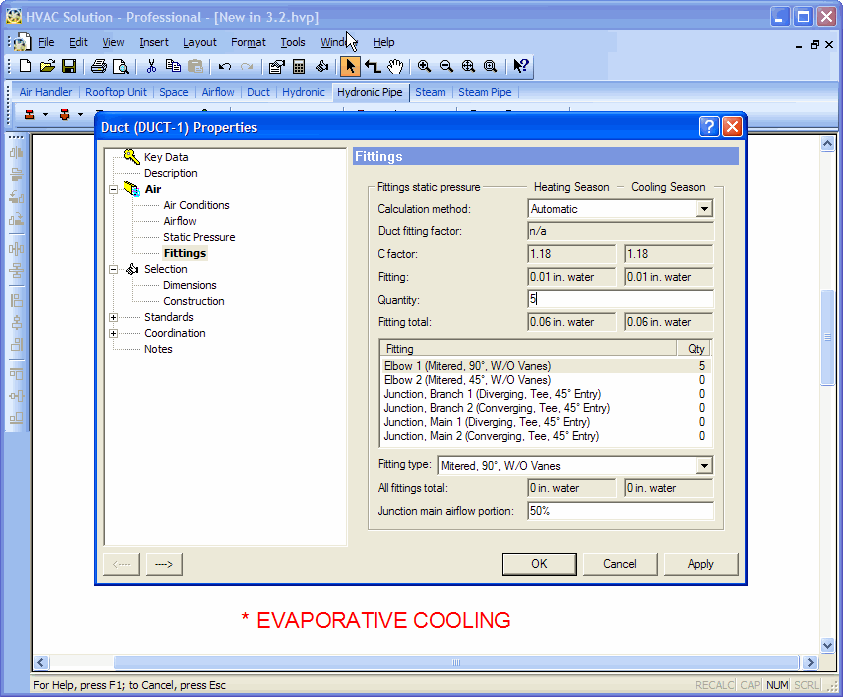This screenshot has height=697, width=843.
Task: Open the Edit menu
Action: (x=78, y=42)
